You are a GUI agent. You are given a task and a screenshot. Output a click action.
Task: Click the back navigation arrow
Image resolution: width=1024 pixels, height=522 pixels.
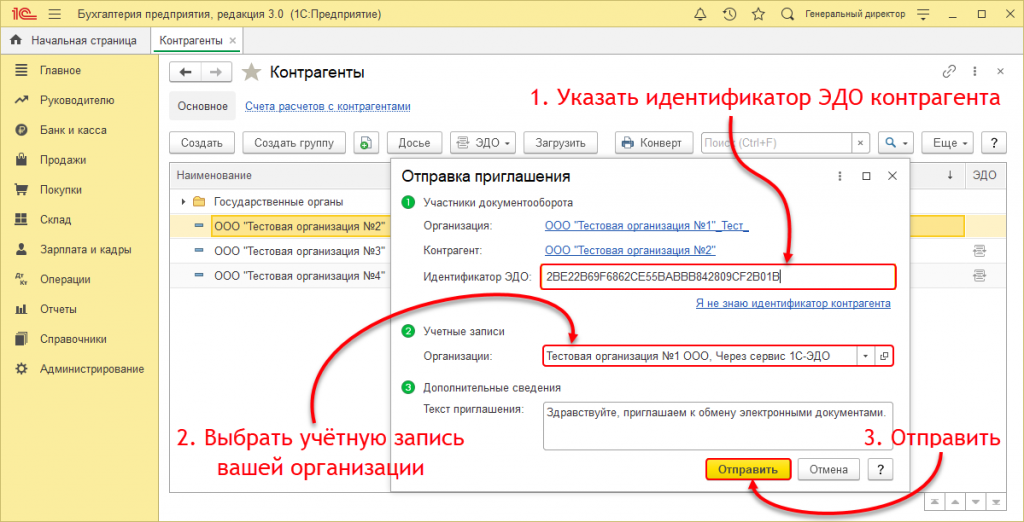pos(185,73)
